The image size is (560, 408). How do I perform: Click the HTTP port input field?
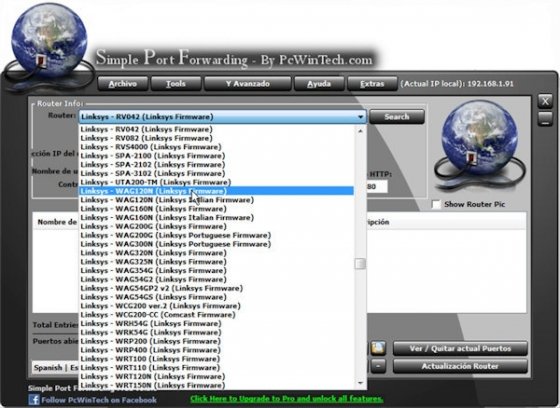click(377, 186)
